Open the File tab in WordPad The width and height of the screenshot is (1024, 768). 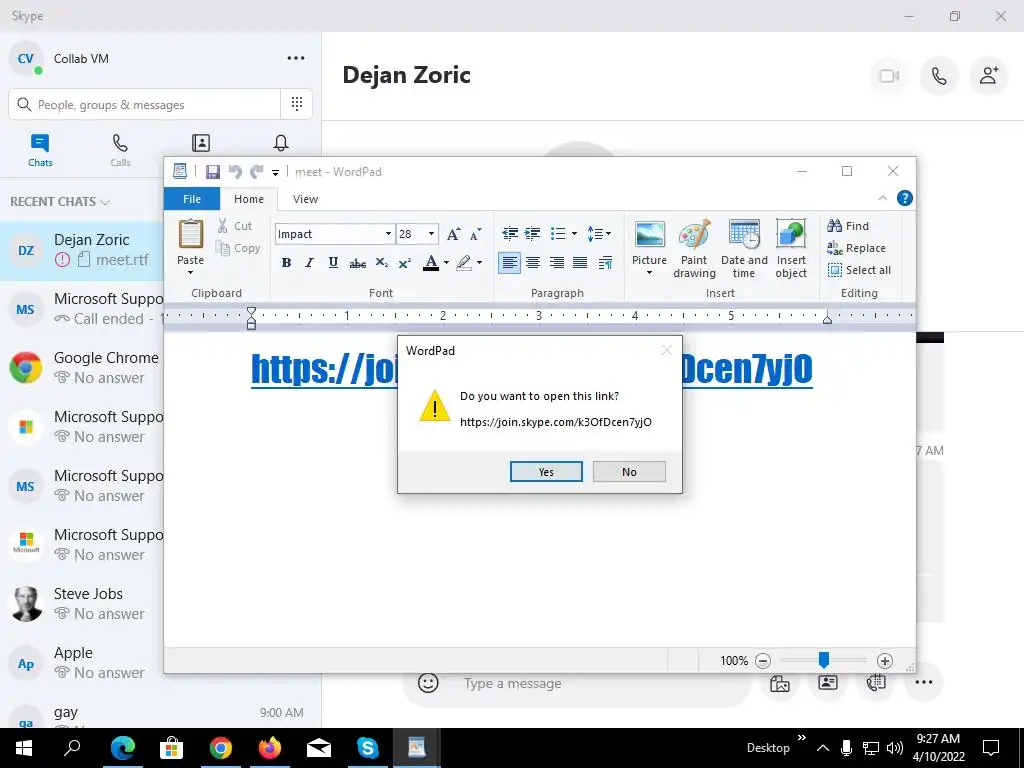tap(192, 199)
